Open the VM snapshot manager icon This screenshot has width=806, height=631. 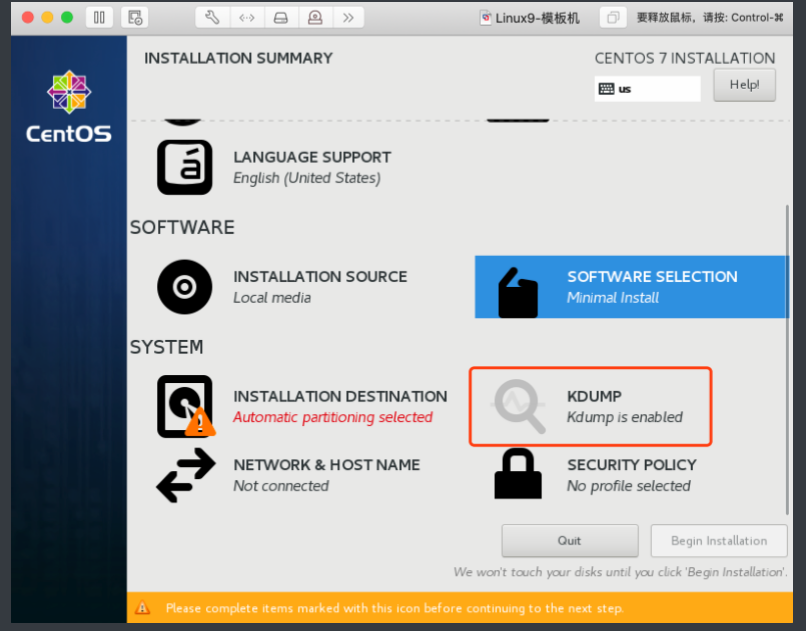pos(135,18)
